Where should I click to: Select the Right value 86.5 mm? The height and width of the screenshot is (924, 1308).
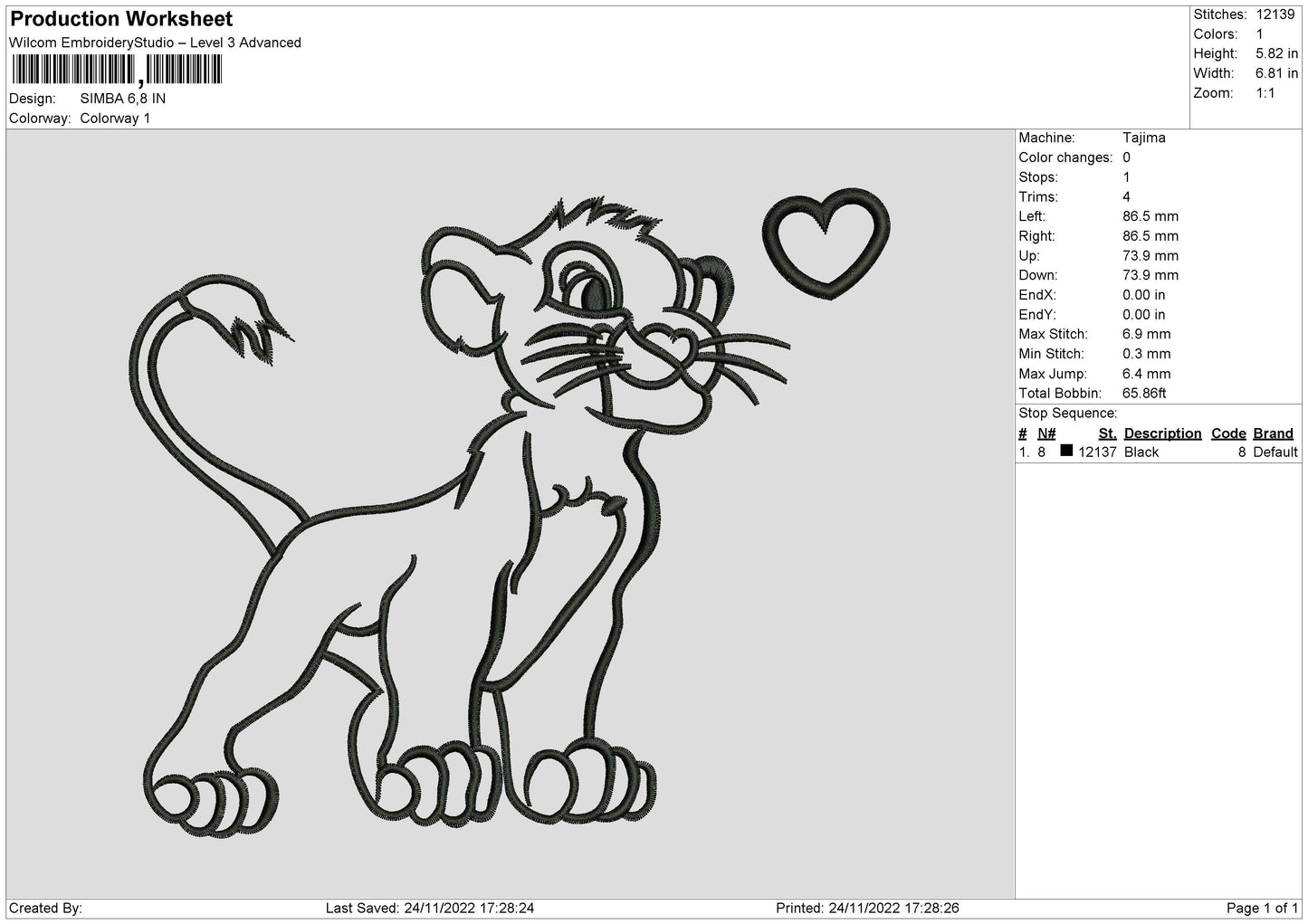click(x=1150, y=236)
